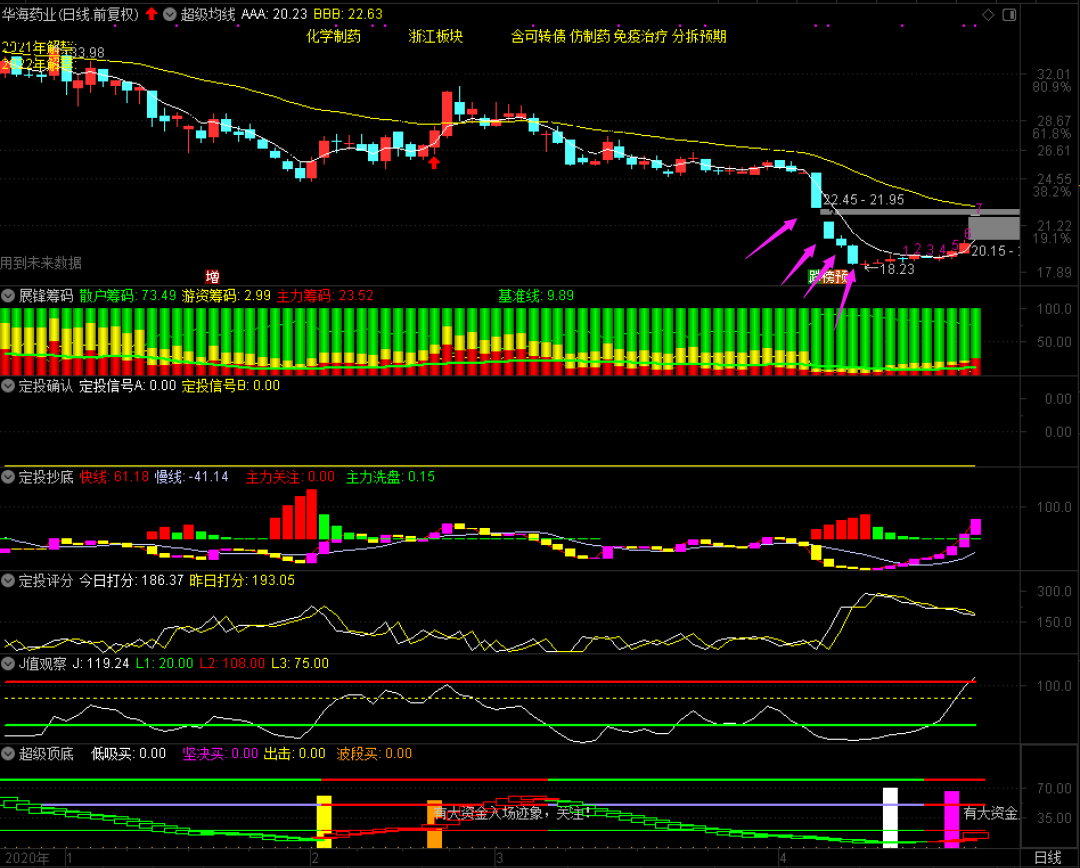
Task: Click the L2: 108.00 value
Action: click(x=232, y=663)
